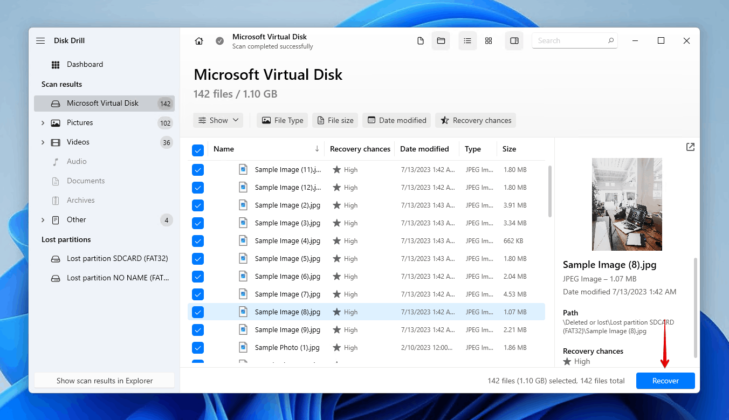The height and width of the screenshot is (420, 729).
Task: Open the hamburger menu beside Disk Drill
Action: [41, 41]
